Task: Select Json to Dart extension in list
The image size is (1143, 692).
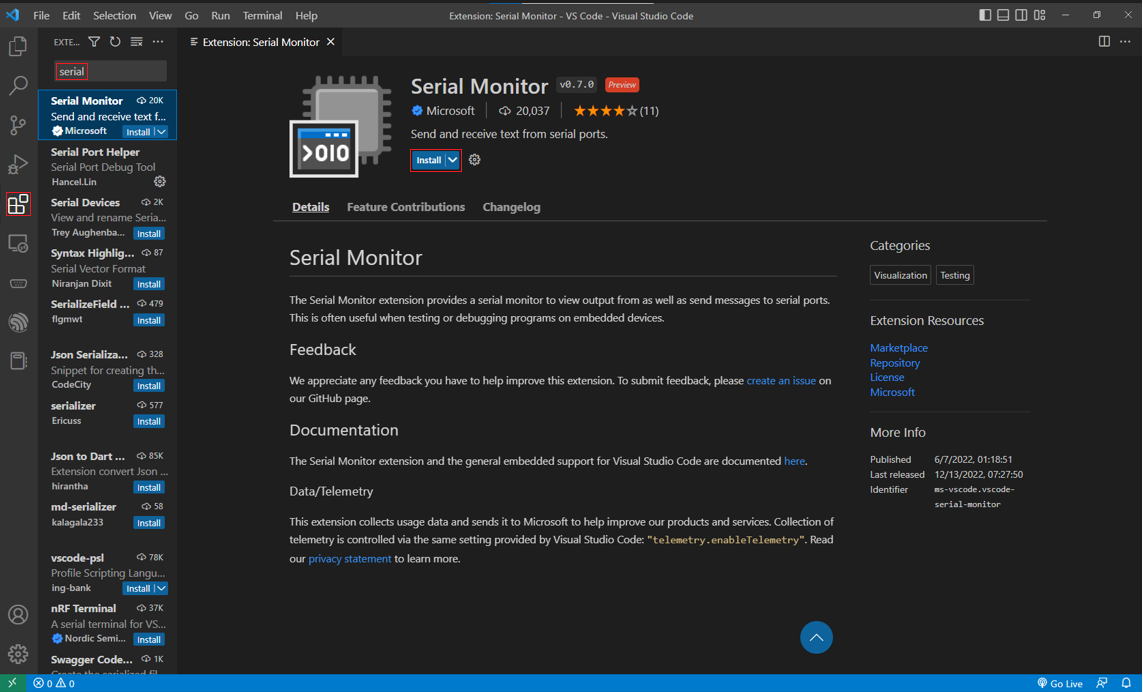Action: click(107, 471)
